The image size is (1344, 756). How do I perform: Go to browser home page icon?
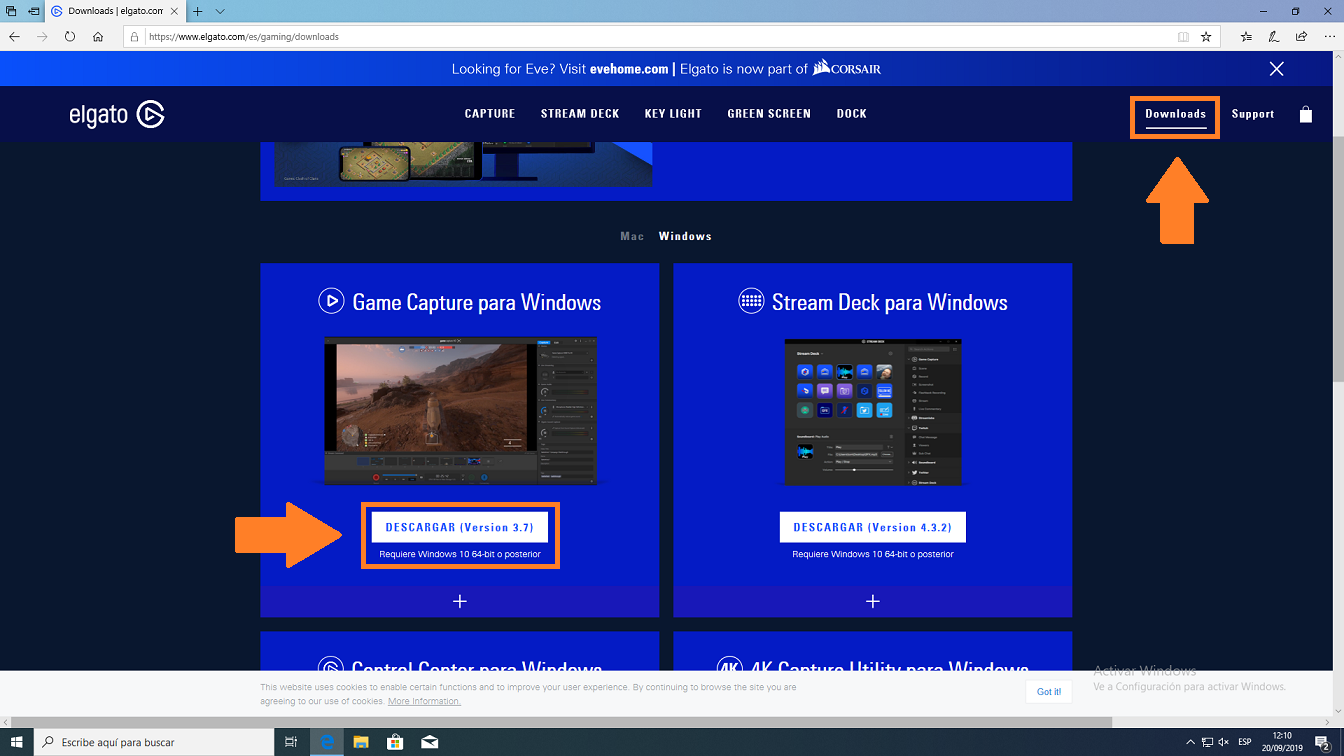(x=98, y=37)
